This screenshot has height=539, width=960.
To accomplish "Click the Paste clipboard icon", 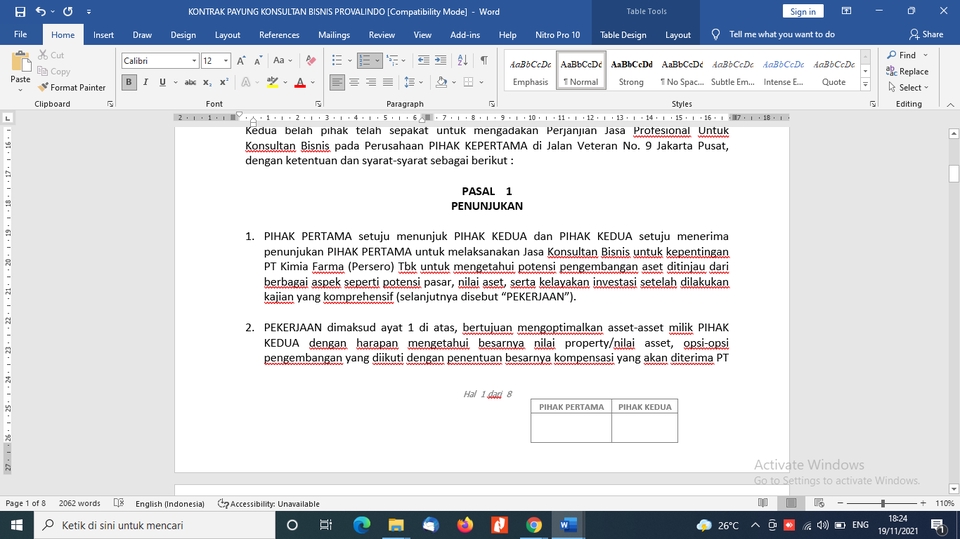I will pyautogui.click(x=20, y=61).
